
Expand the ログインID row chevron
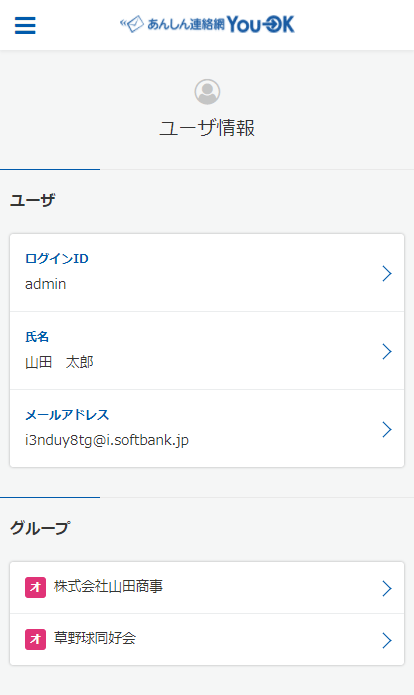coord(387,273)
